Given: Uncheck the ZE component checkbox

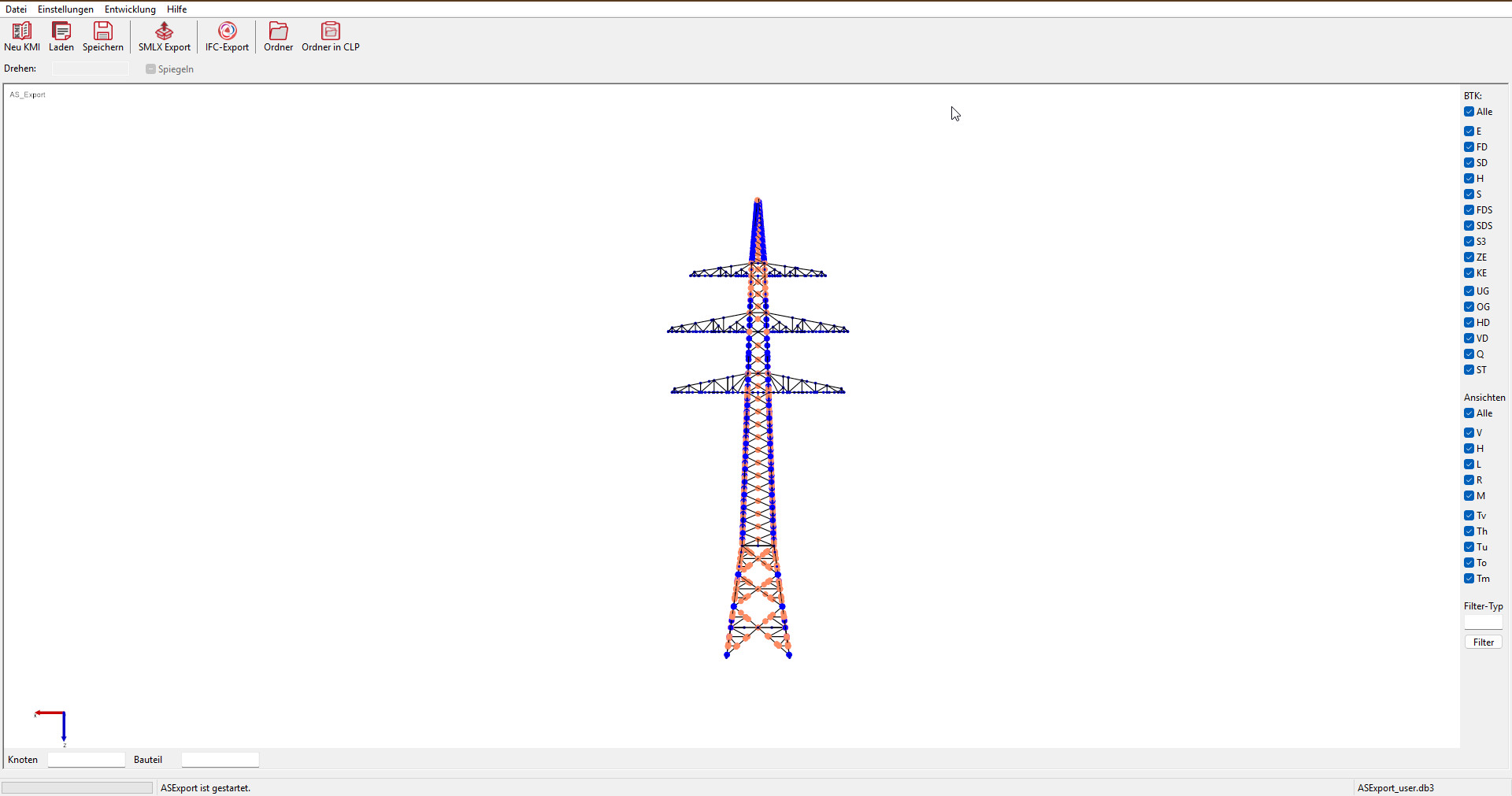Looking at the screenshot, I should pos(1470,257).
